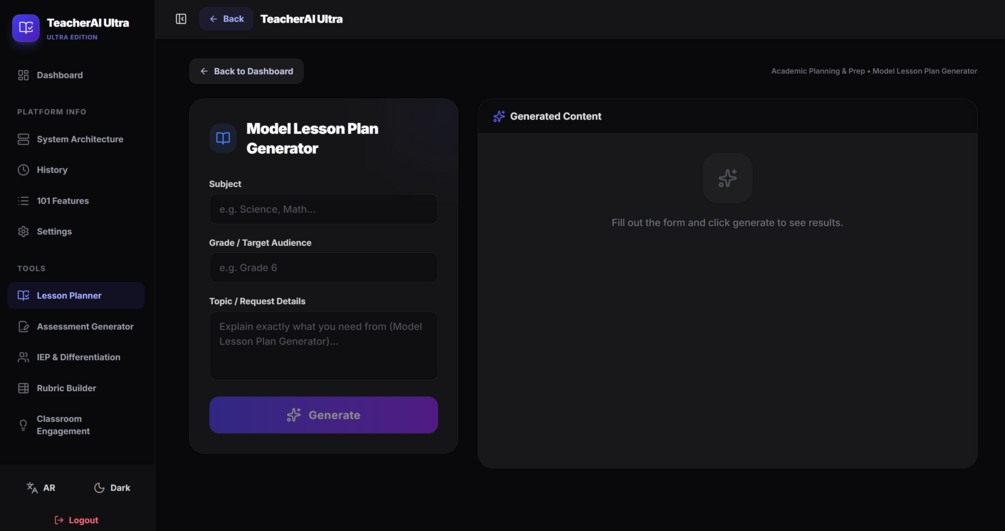
Task: Click the Rubric Builder table icon
Action: [23, 388]
